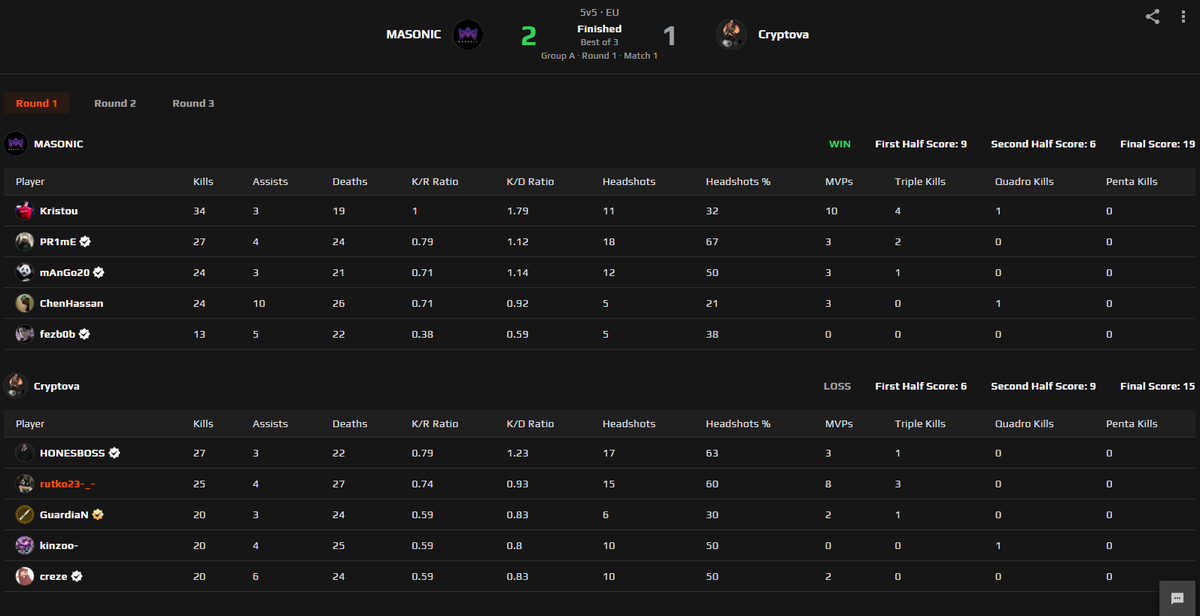The width and height of the screenshot is (1200, 616).
Task: Click fezb0b's avatar
Action: click(x=25, y=334)
